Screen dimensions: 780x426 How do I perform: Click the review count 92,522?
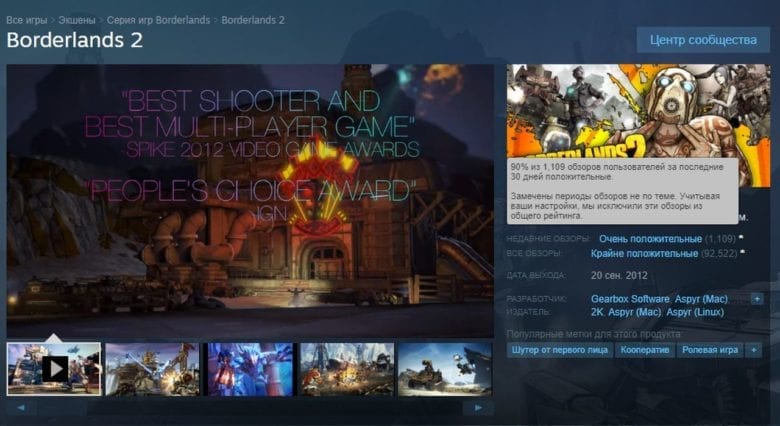coord(719,254)
